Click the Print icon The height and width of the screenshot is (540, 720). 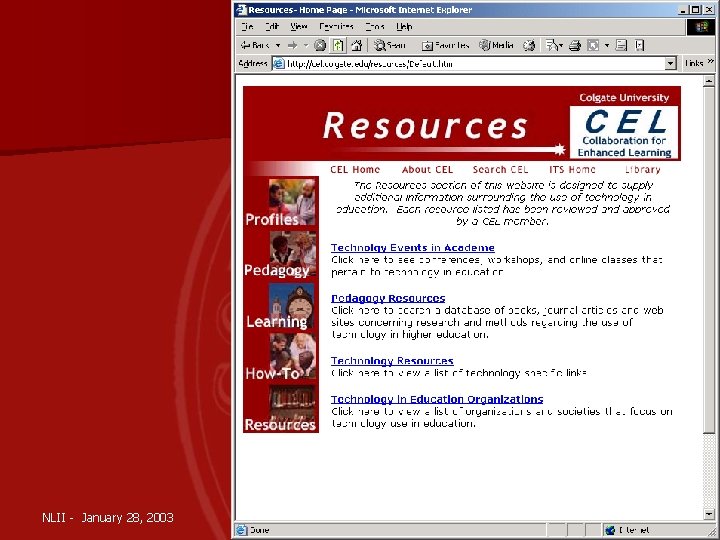coord(575,45)
